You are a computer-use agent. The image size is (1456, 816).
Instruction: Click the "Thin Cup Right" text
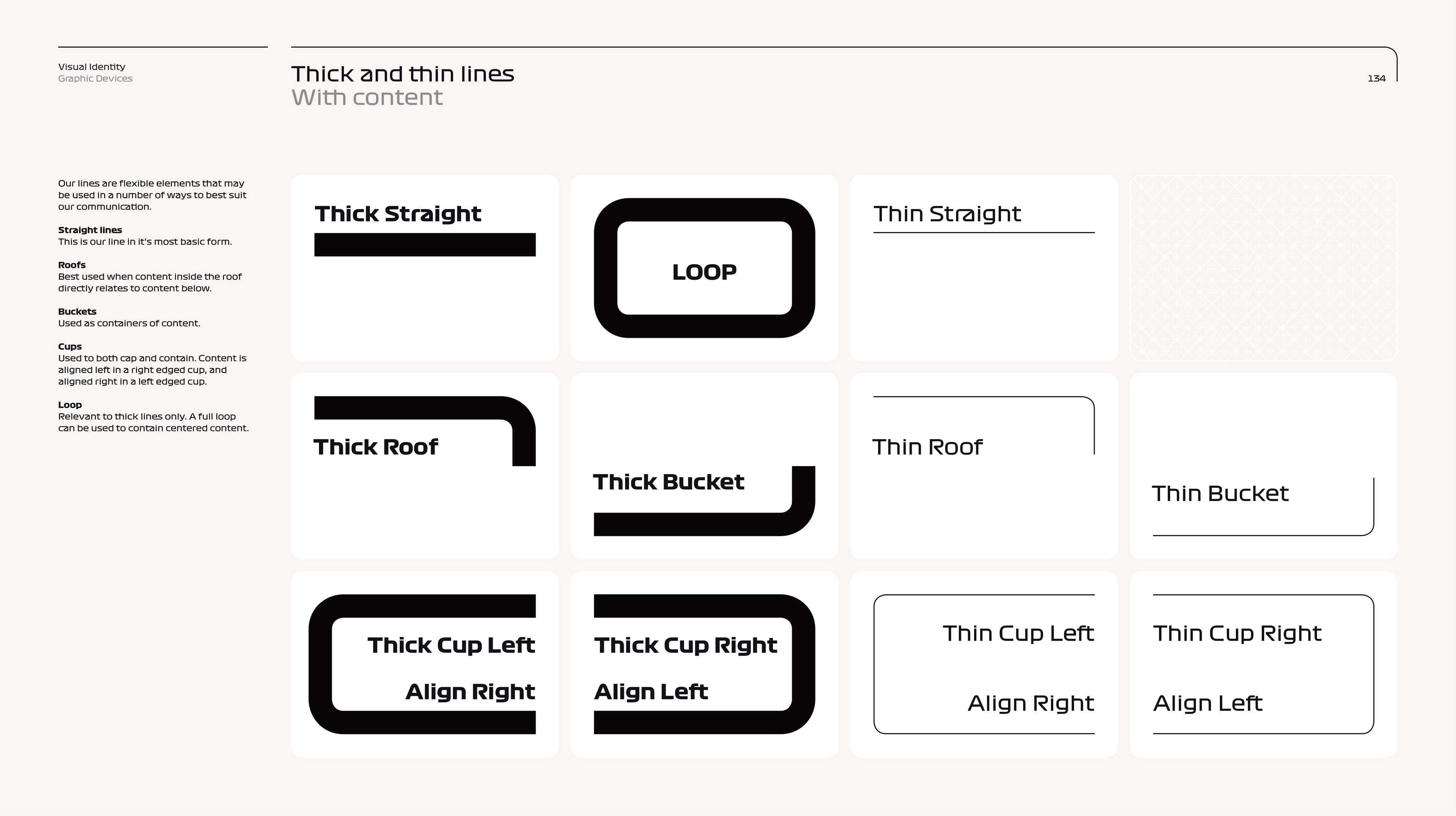(x=1237, y=634)
